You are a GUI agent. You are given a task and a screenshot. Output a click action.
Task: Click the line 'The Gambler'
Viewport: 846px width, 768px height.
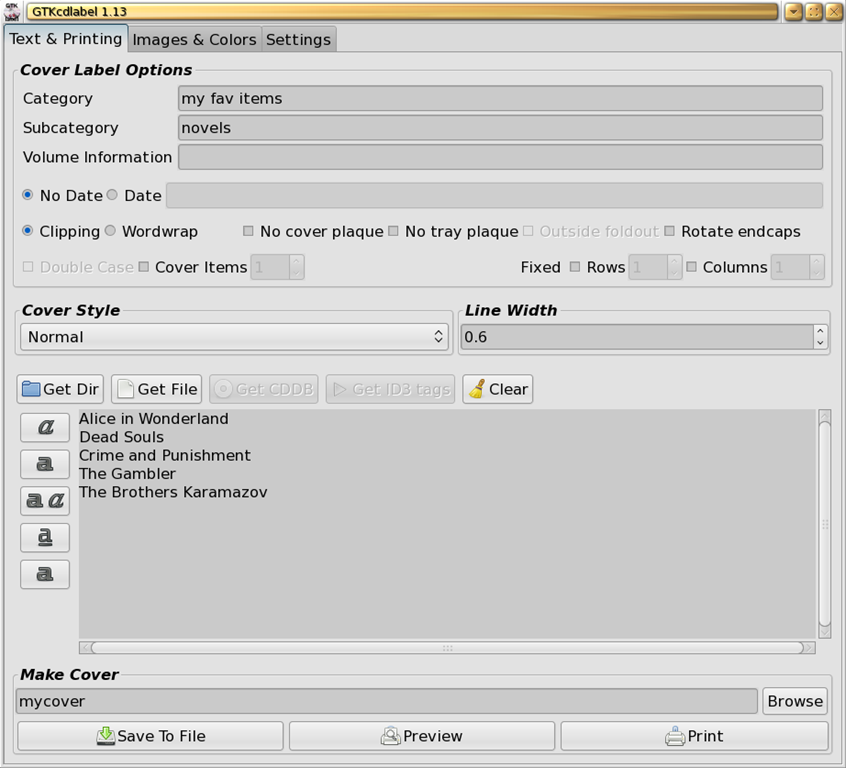[127, 474]
